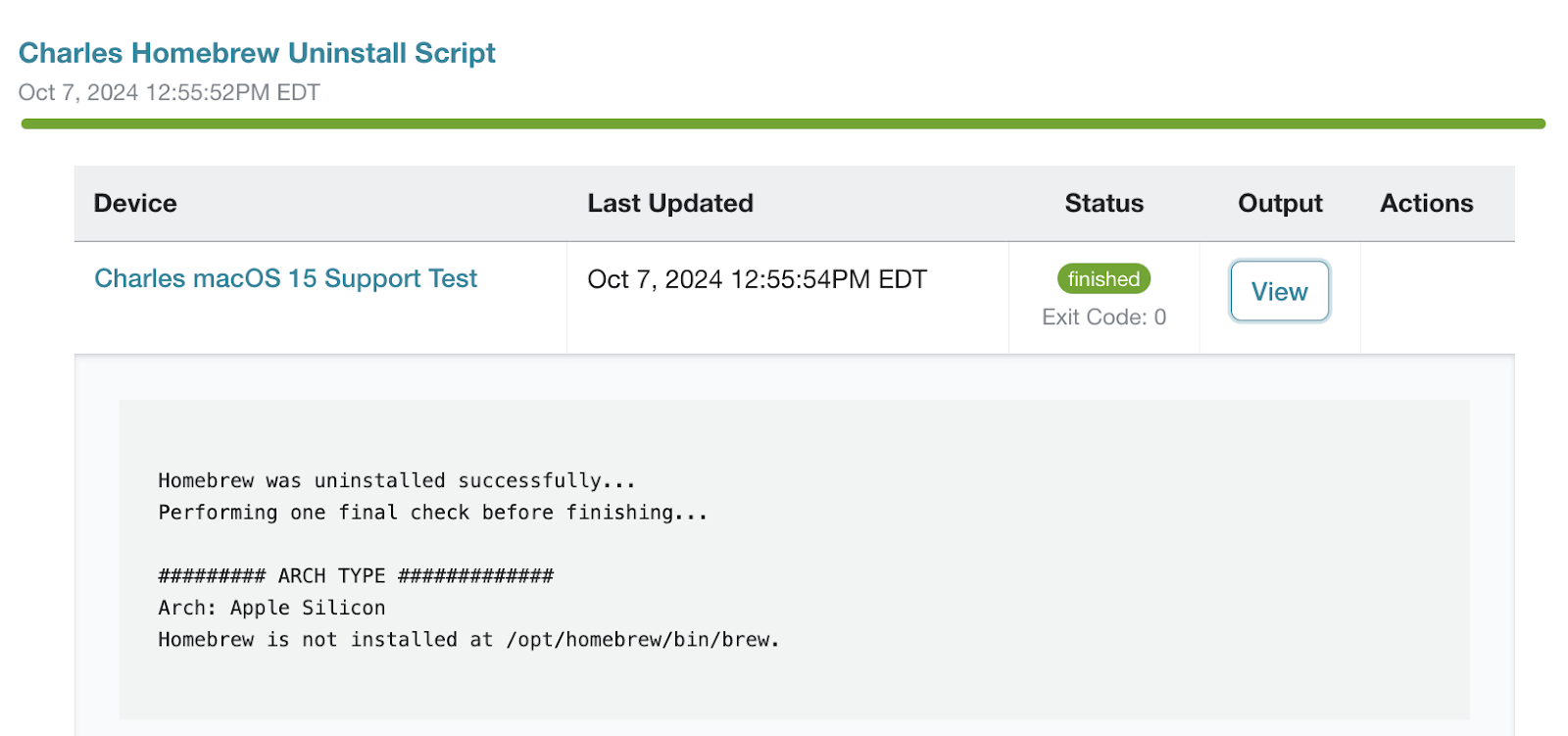
Task: Click the Status column header
Action: [1103, 203]
